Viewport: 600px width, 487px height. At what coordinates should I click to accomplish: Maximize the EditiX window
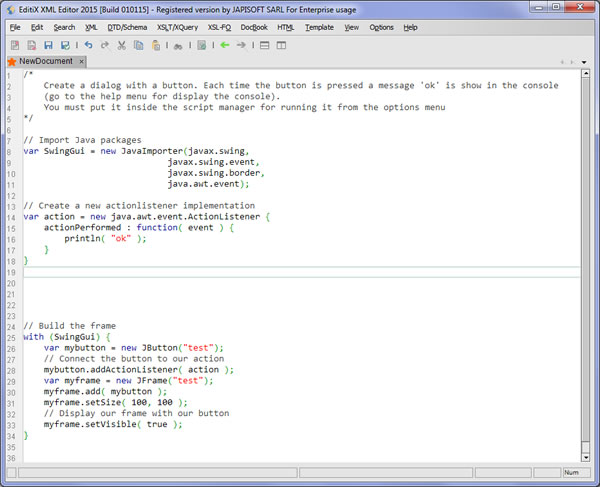click(556, 7)
